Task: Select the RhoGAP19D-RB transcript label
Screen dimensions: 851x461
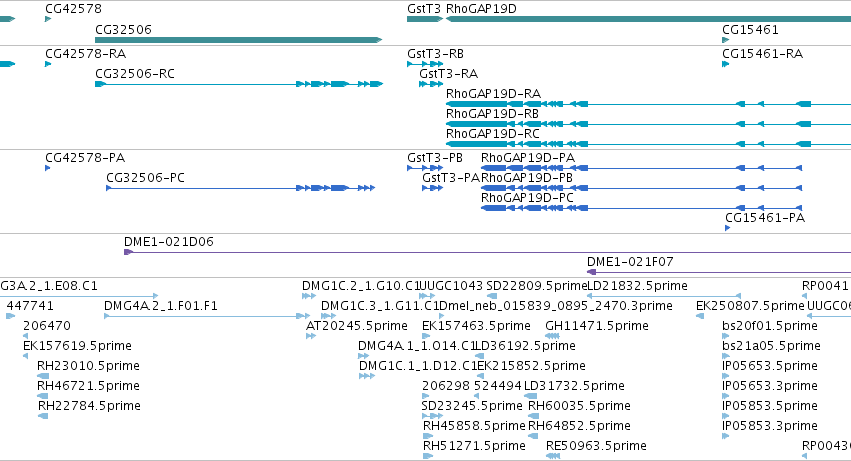Action: click(x=492, y=114)
